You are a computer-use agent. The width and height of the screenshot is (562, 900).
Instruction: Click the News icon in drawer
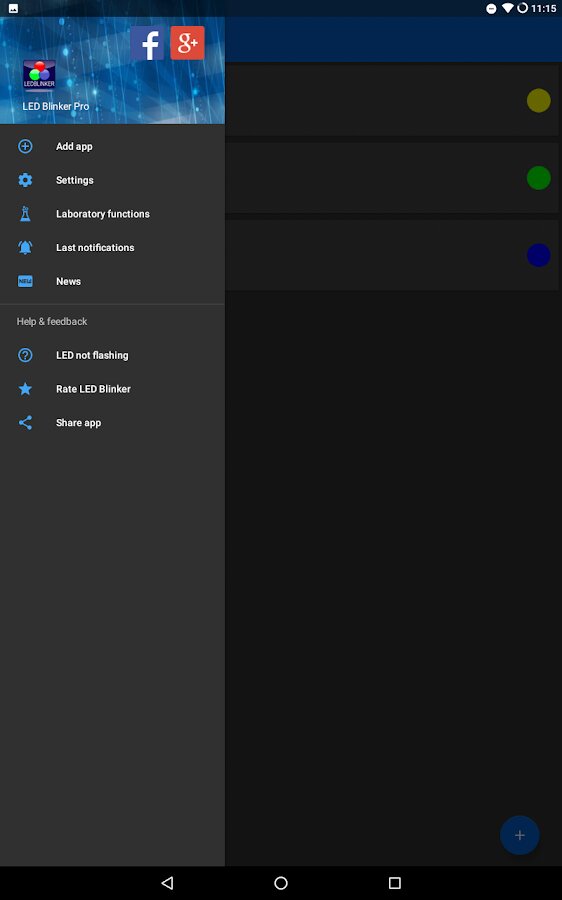(25, 281)
